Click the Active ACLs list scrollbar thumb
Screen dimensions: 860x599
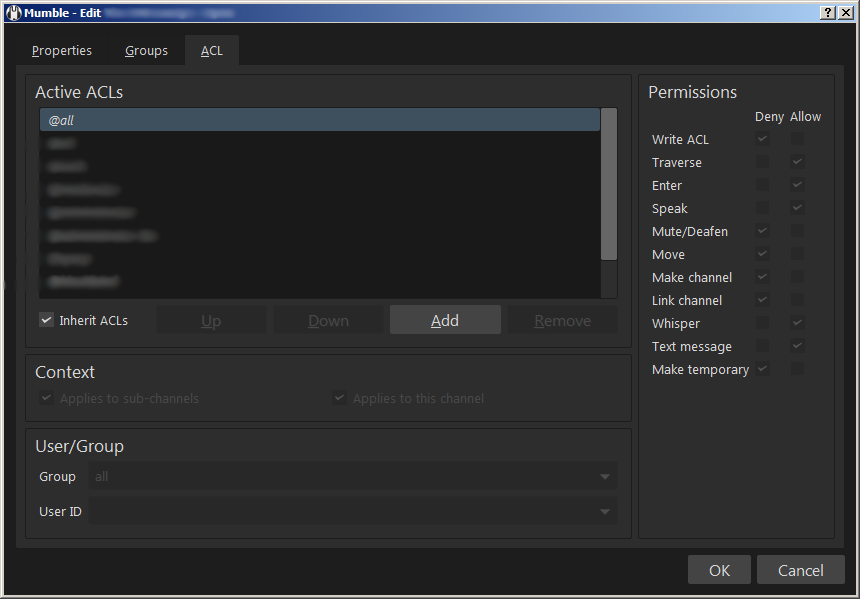(609, 184)
